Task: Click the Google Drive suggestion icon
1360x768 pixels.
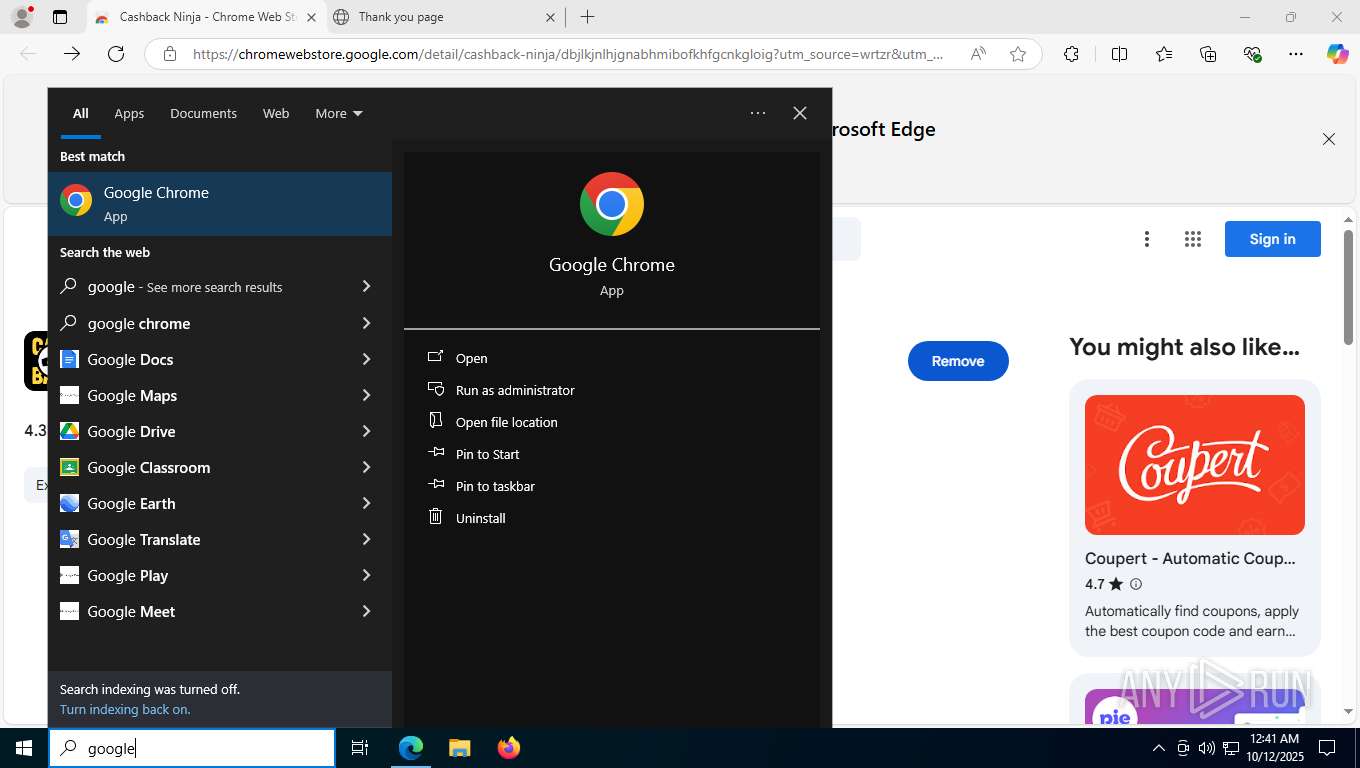Action: pos(69,431)
